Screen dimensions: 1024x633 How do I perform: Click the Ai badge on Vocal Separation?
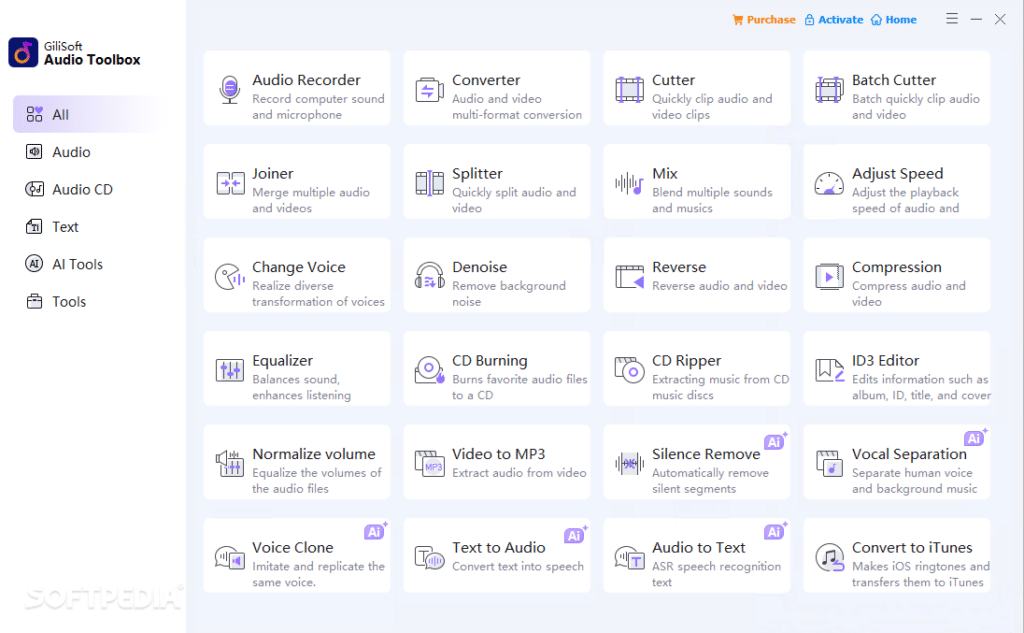(974, 438)
